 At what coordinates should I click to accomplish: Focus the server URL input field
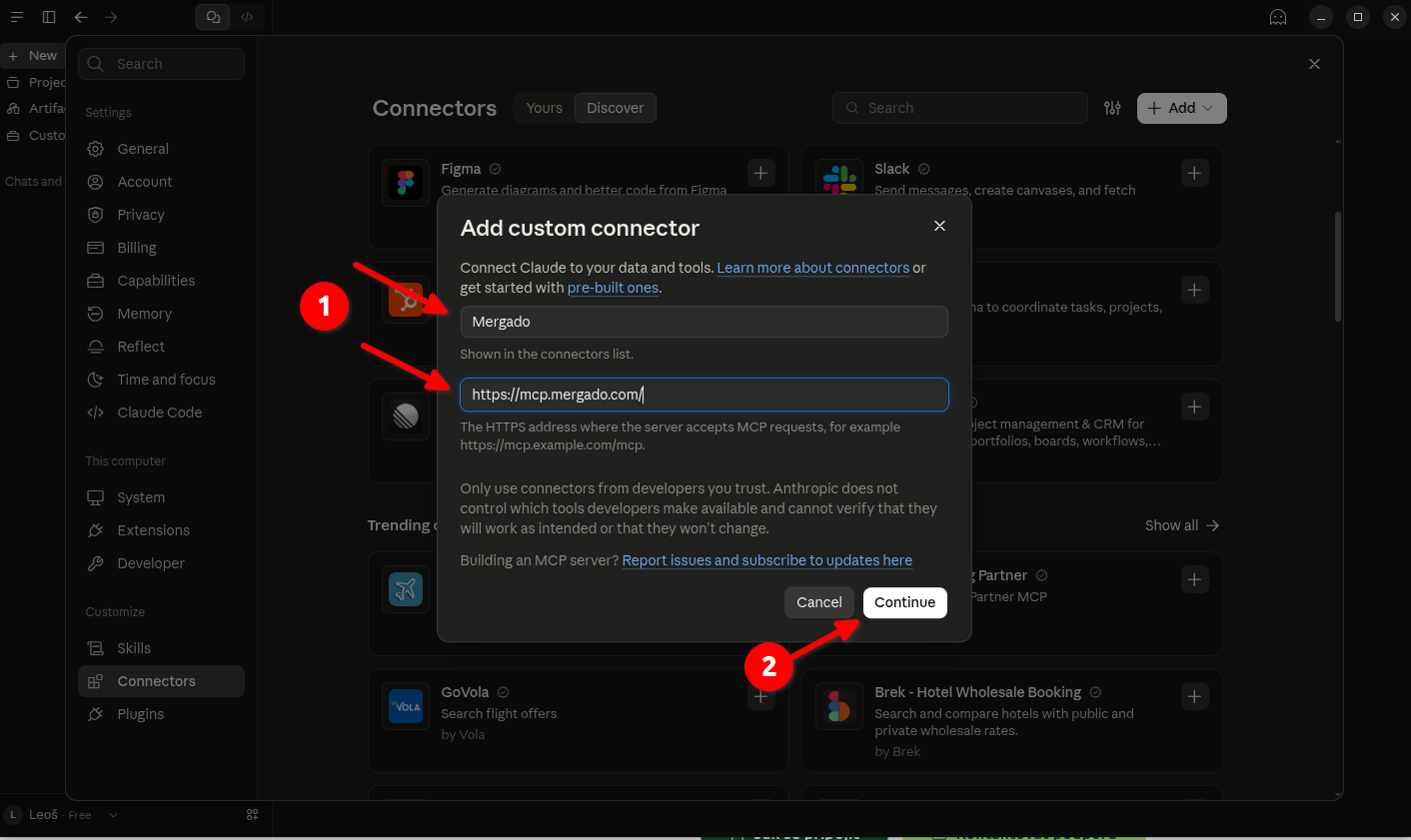coord(705,395)
